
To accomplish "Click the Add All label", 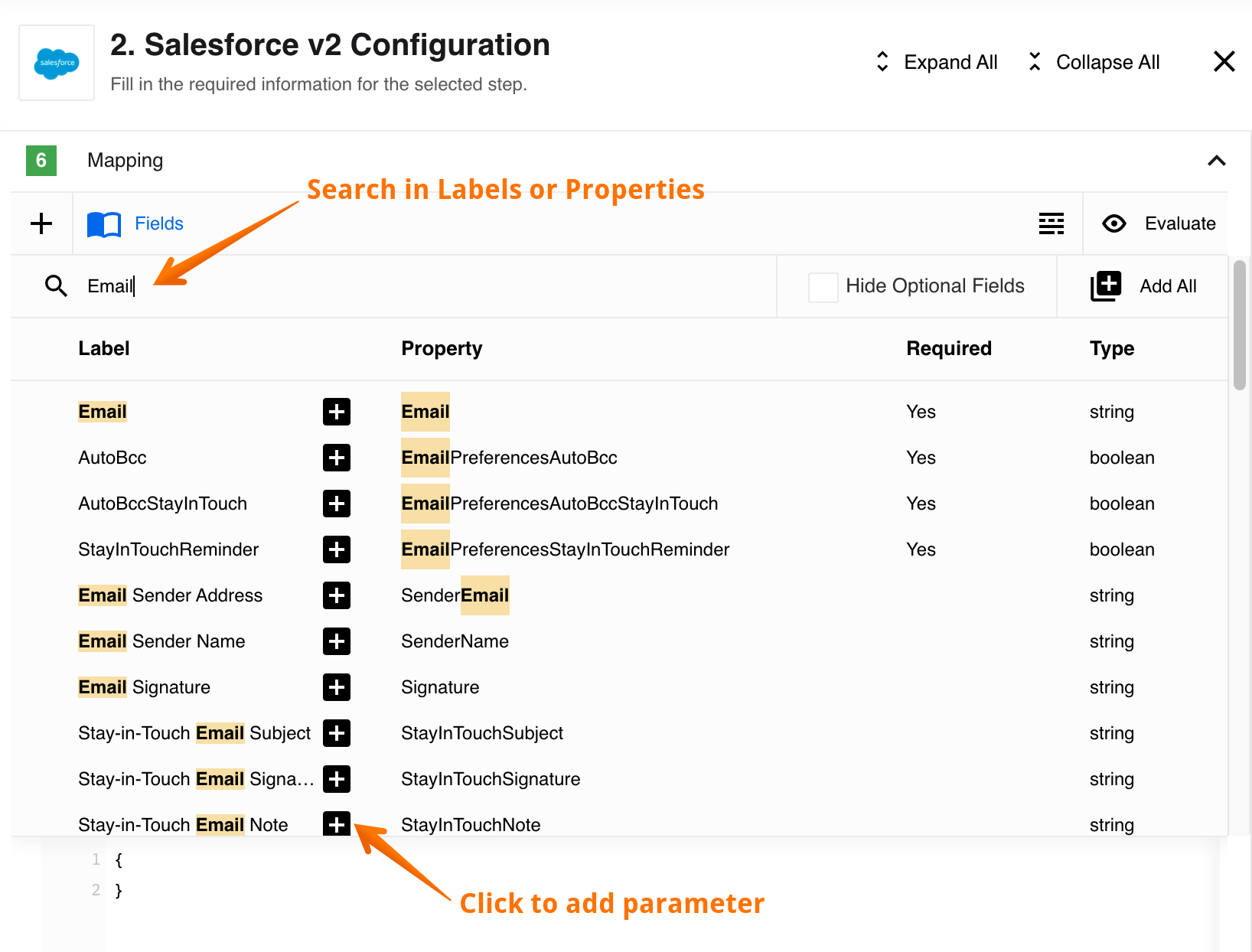I will coord(1168,286).
